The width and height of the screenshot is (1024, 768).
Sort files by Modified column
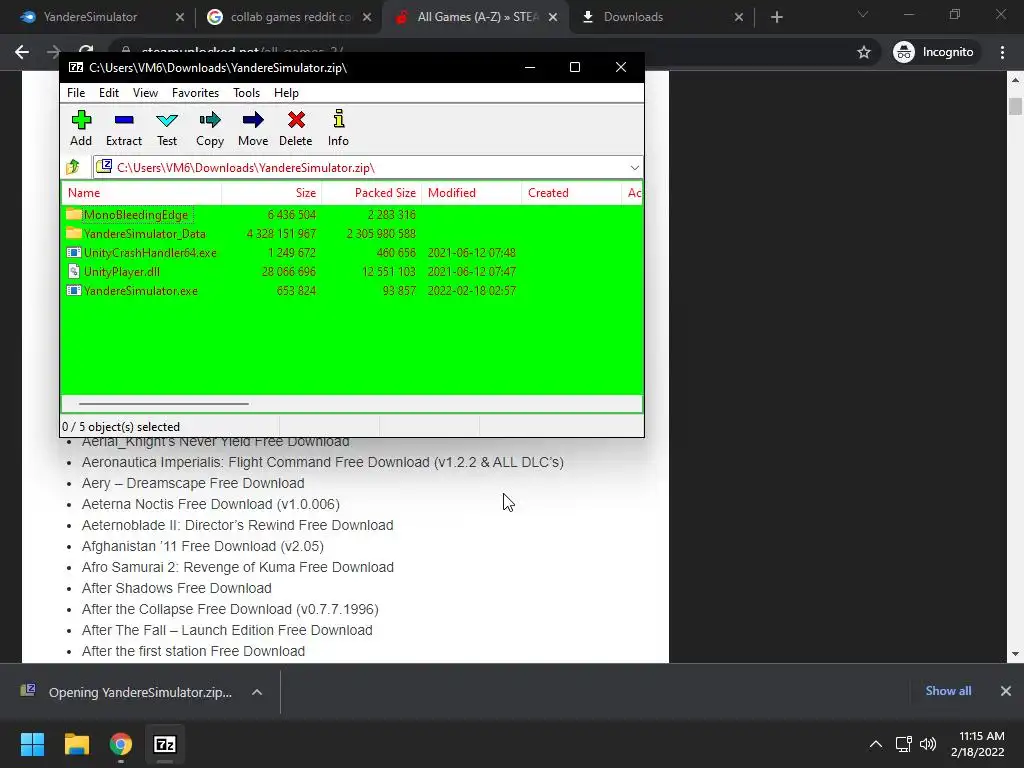pyautogui.click(x=472, y=193)
